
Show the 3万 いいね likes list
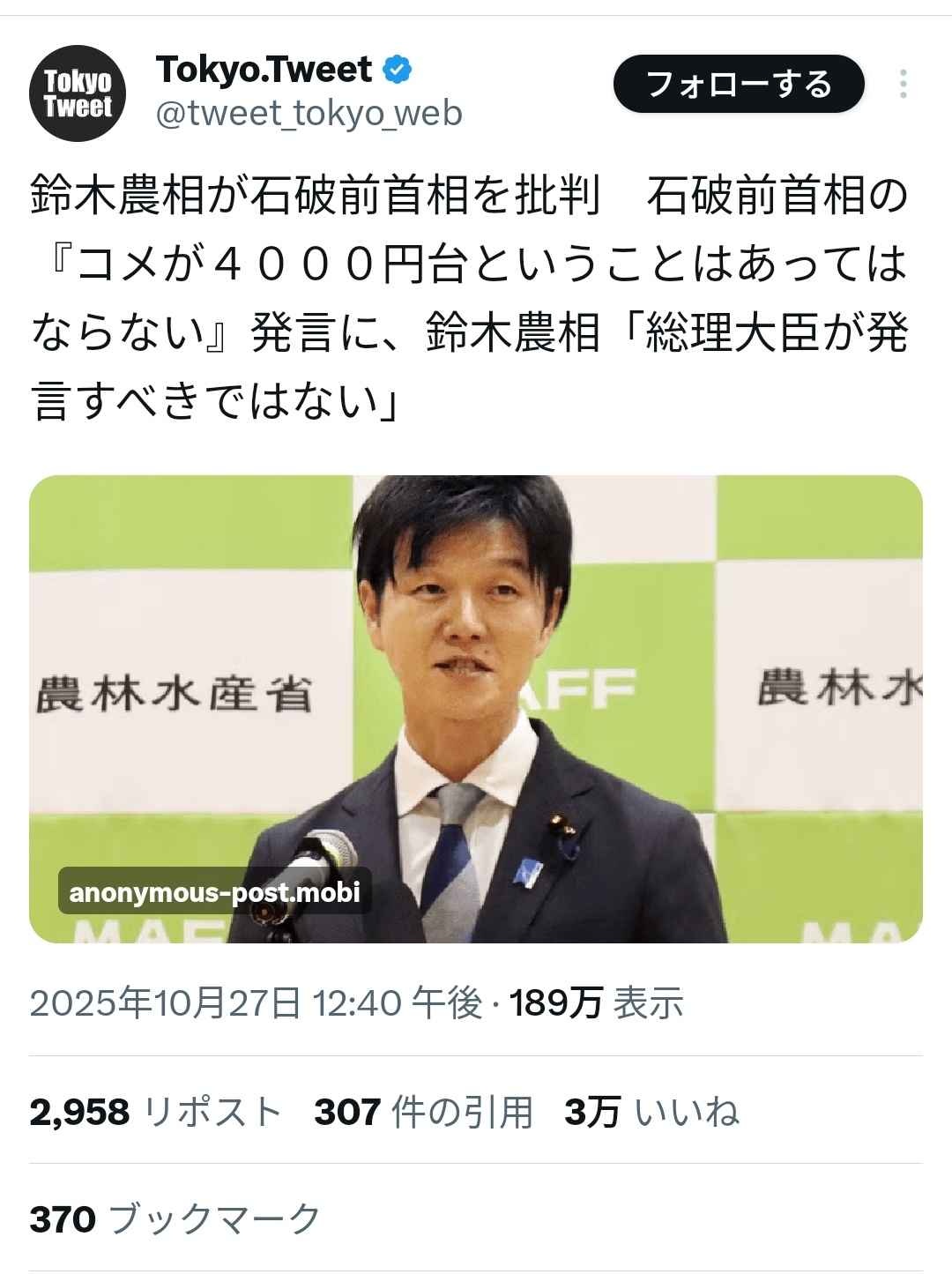(651, 1112)
